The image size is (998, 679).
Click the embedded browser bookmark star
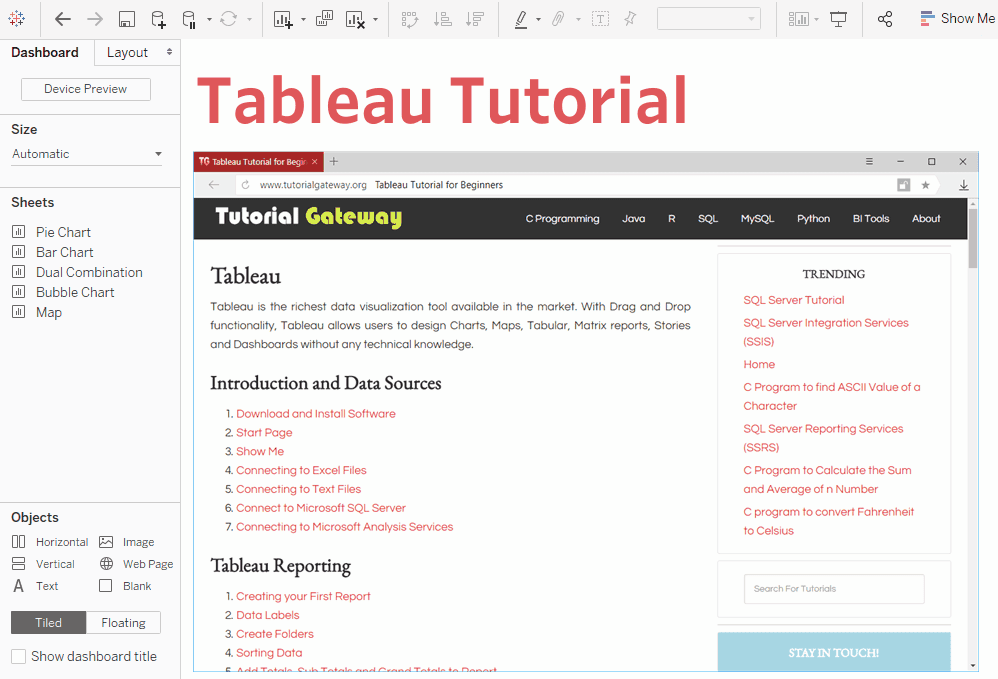pos(925,185)
